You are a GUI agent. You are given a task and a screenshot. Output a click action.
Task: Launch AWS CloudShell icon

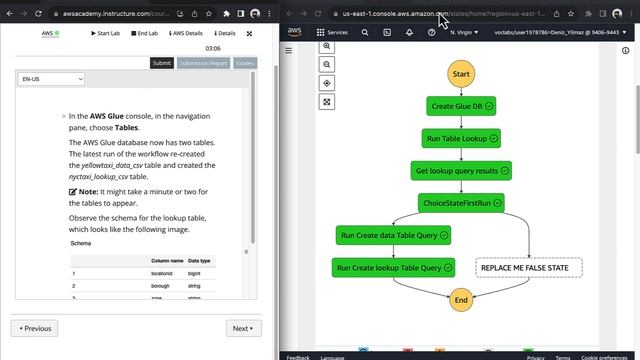(387, 32)
